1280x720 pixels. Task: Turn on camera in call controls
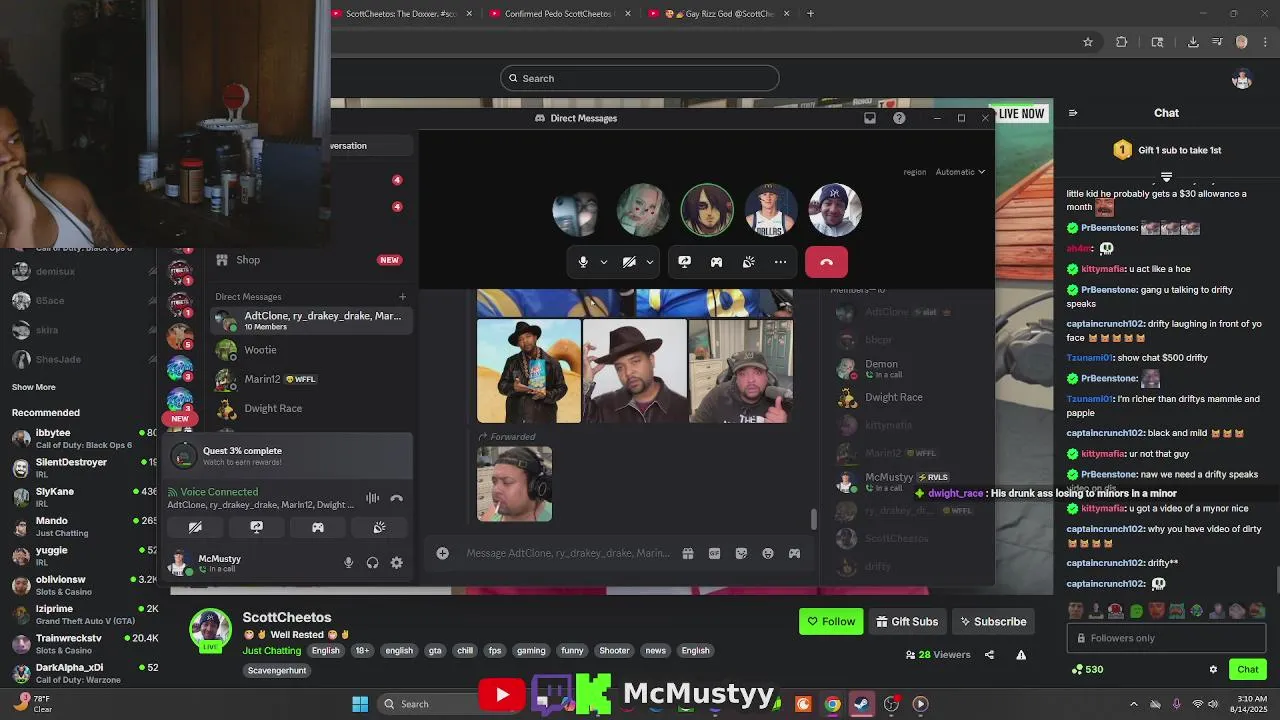pyautogui.click(x=629, y=262)
